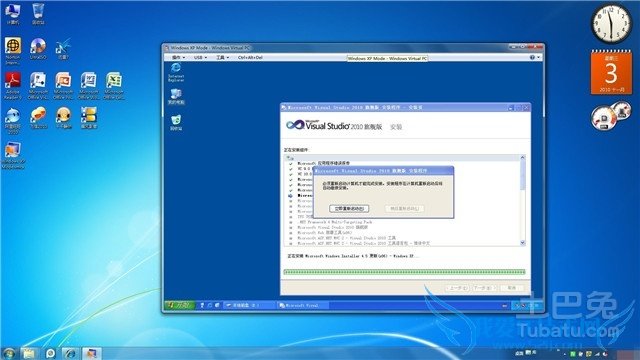Image resolution: width=640 pixels, height=360 pixels.
Task: Launch the Windows XP Mode desktop shortcut
Action: (13, 155)
